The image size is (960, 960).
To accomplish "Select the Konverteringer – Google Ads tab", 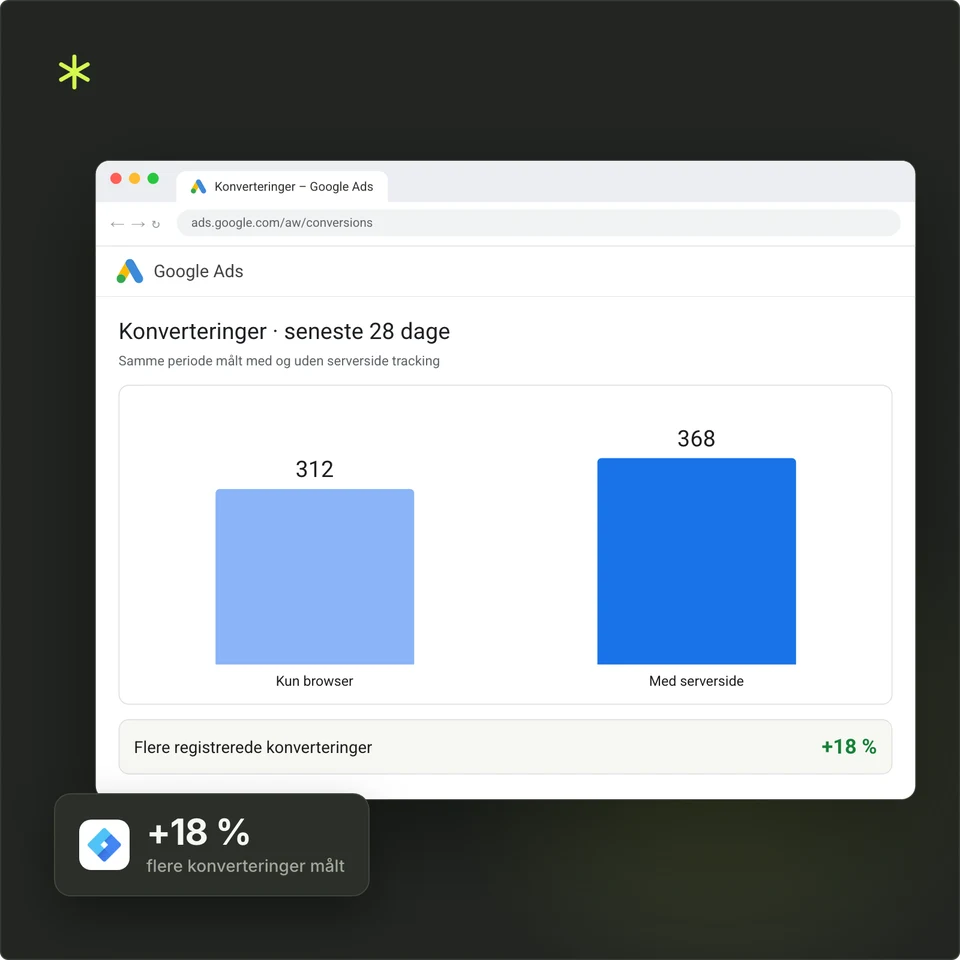I will (282, 187).
